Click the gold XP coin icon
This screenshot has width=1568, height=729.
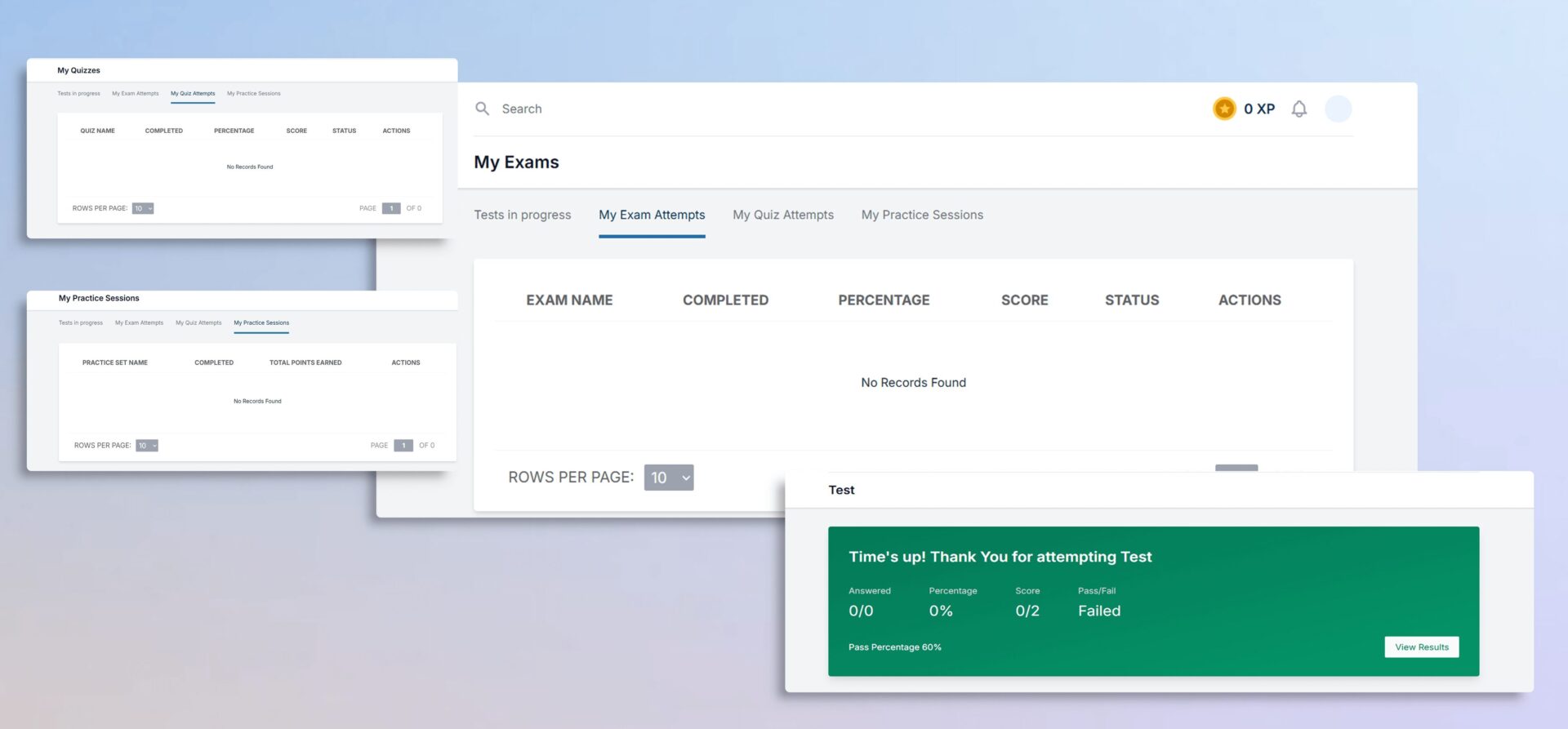pos(1223,109)
